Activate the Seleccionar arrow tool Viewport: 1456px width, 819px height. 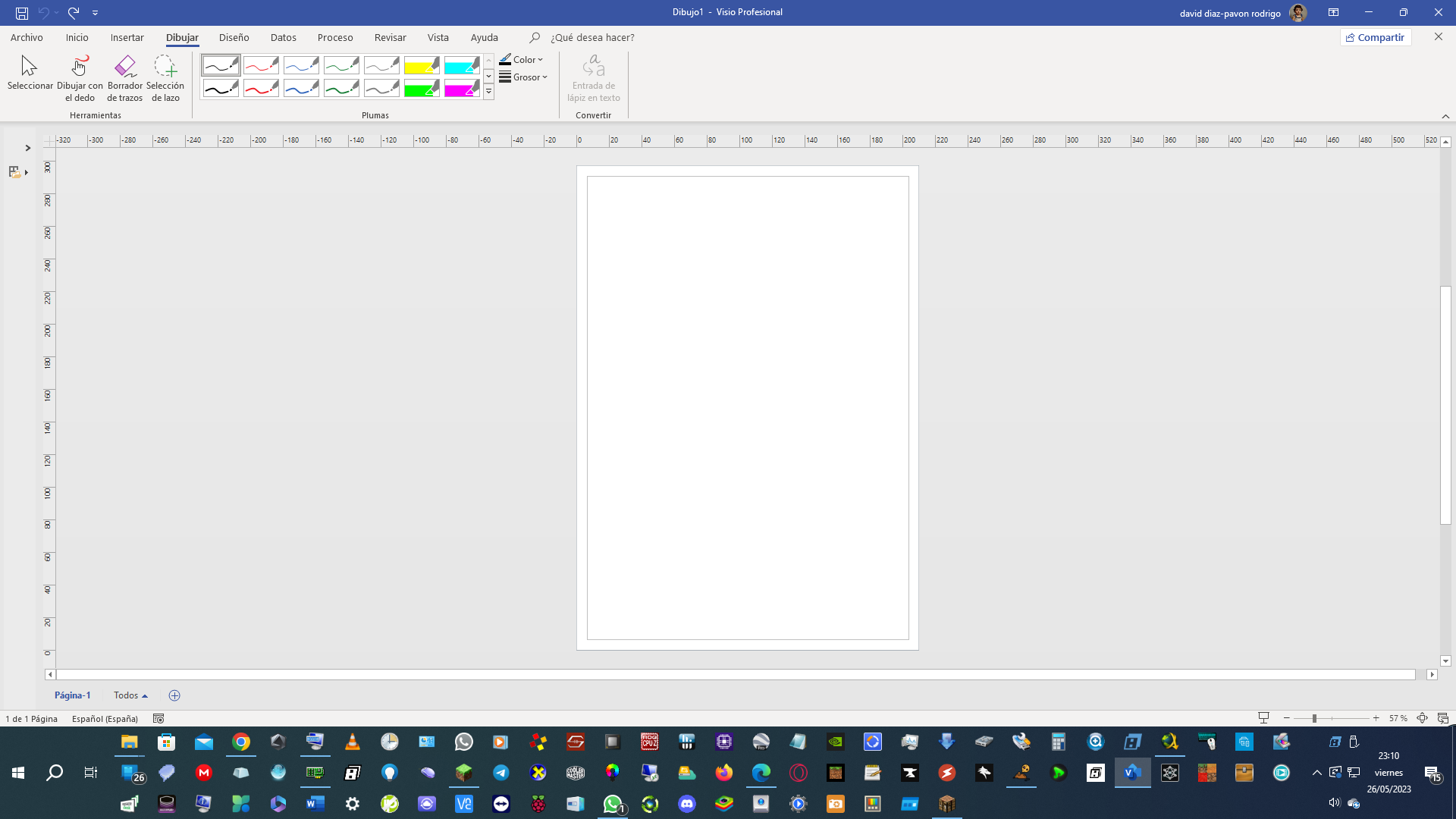(30, 74)
